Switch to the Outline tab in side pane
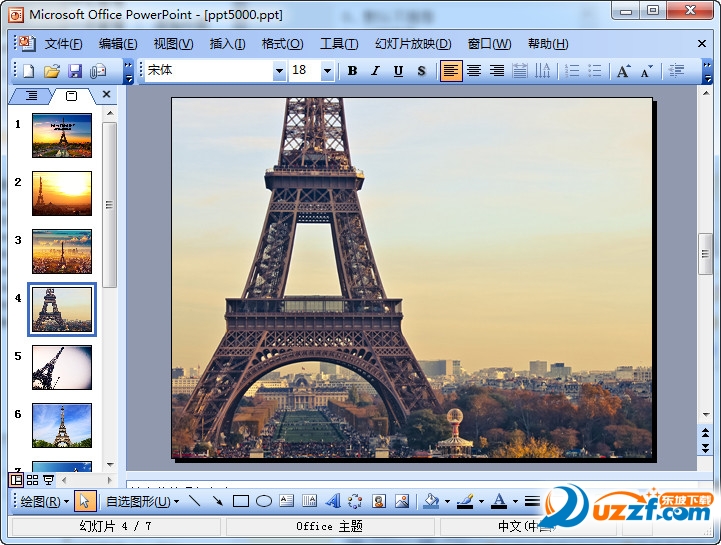Image resolution: width=721 pixels, height=545 pixels. pos(32,96)
